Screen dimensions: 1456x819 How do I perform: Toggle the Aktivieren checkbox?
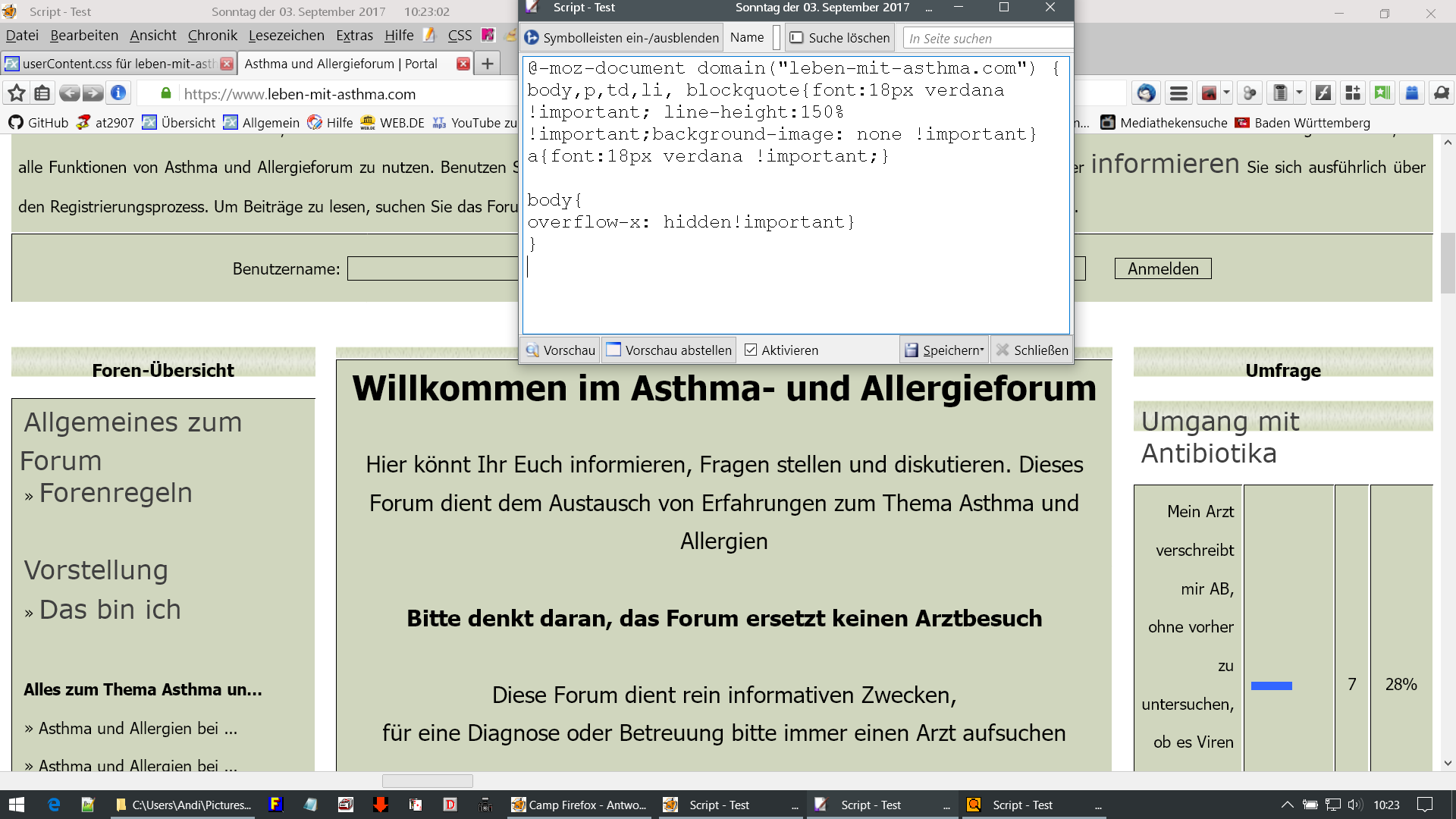tap(751, 350)
